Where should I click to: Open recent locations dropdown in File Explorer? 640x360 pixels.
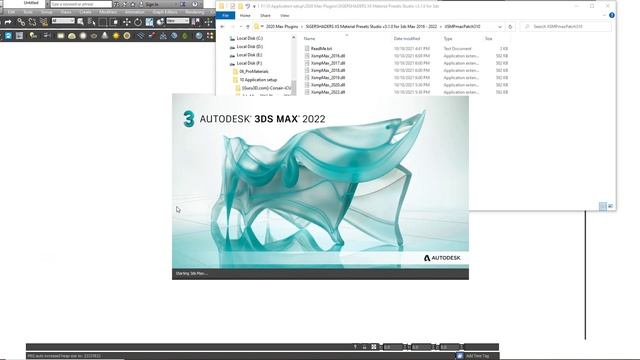pyautogui.click(x=240, y=27)
